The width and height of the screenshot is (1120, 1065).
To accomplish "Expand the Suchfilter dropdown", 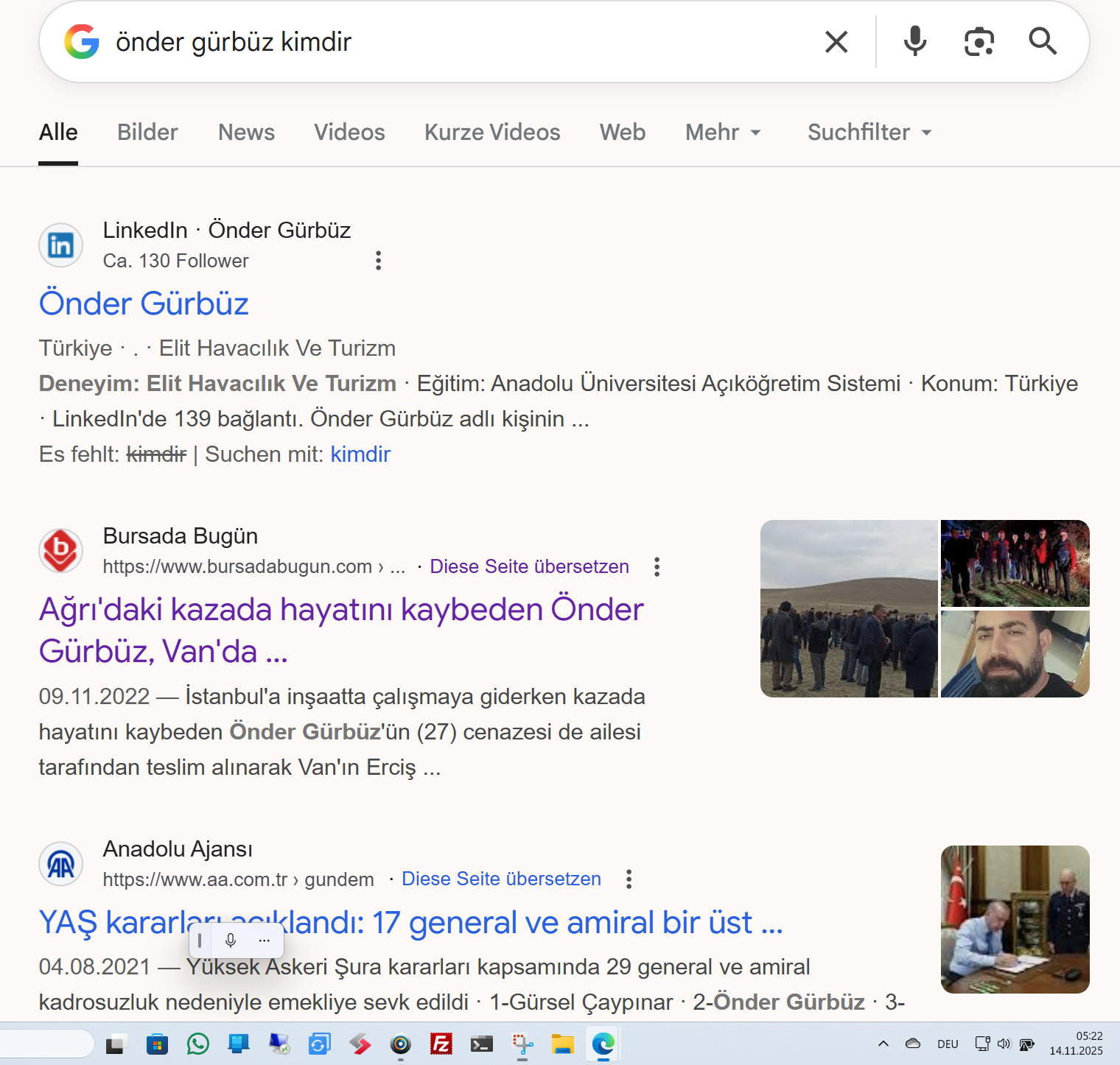I will pos(869,133).
